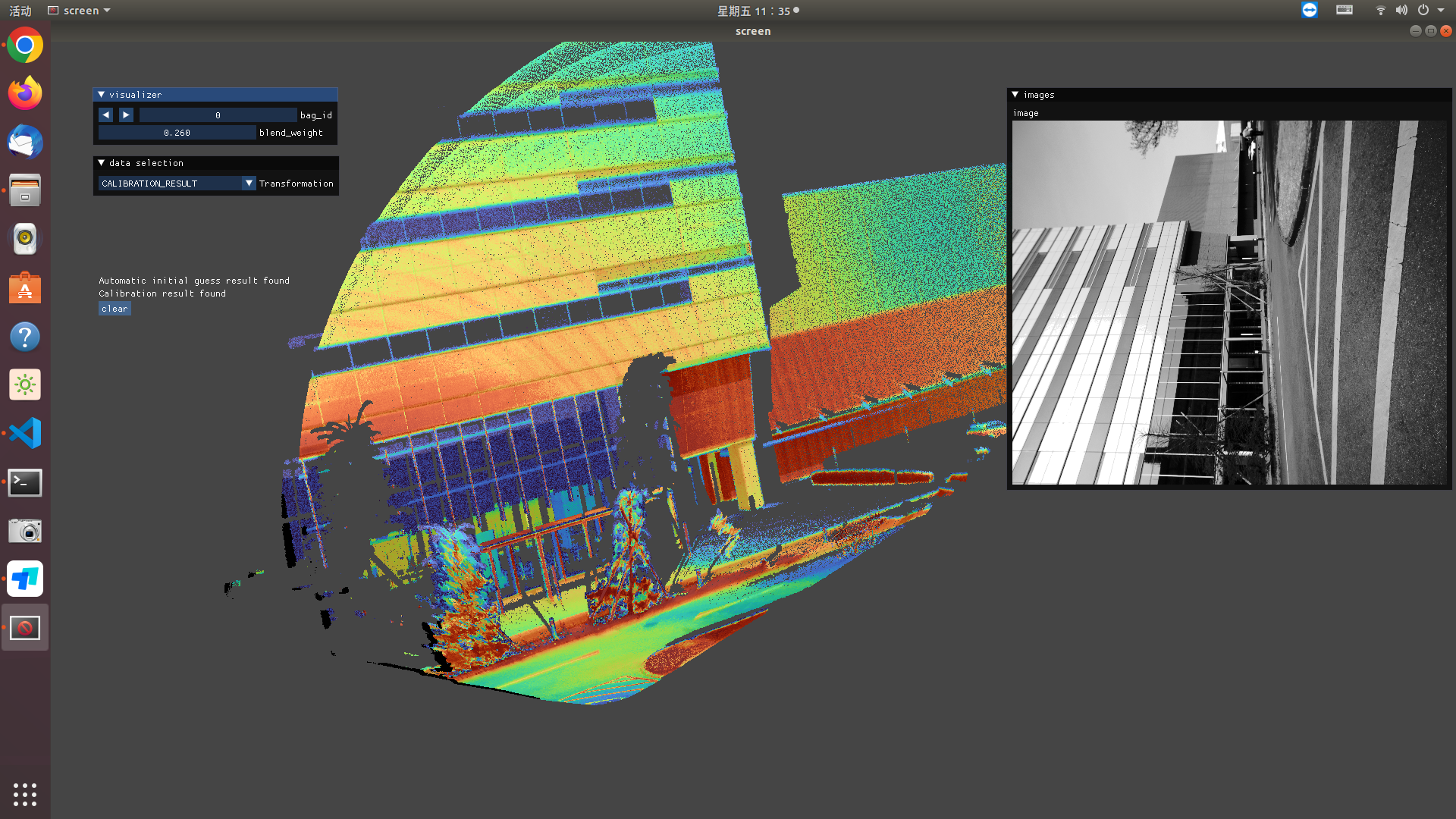The image size is (1456, 819).
Task: Adjust the blend_weight slider
Action: tap(177, 132)
